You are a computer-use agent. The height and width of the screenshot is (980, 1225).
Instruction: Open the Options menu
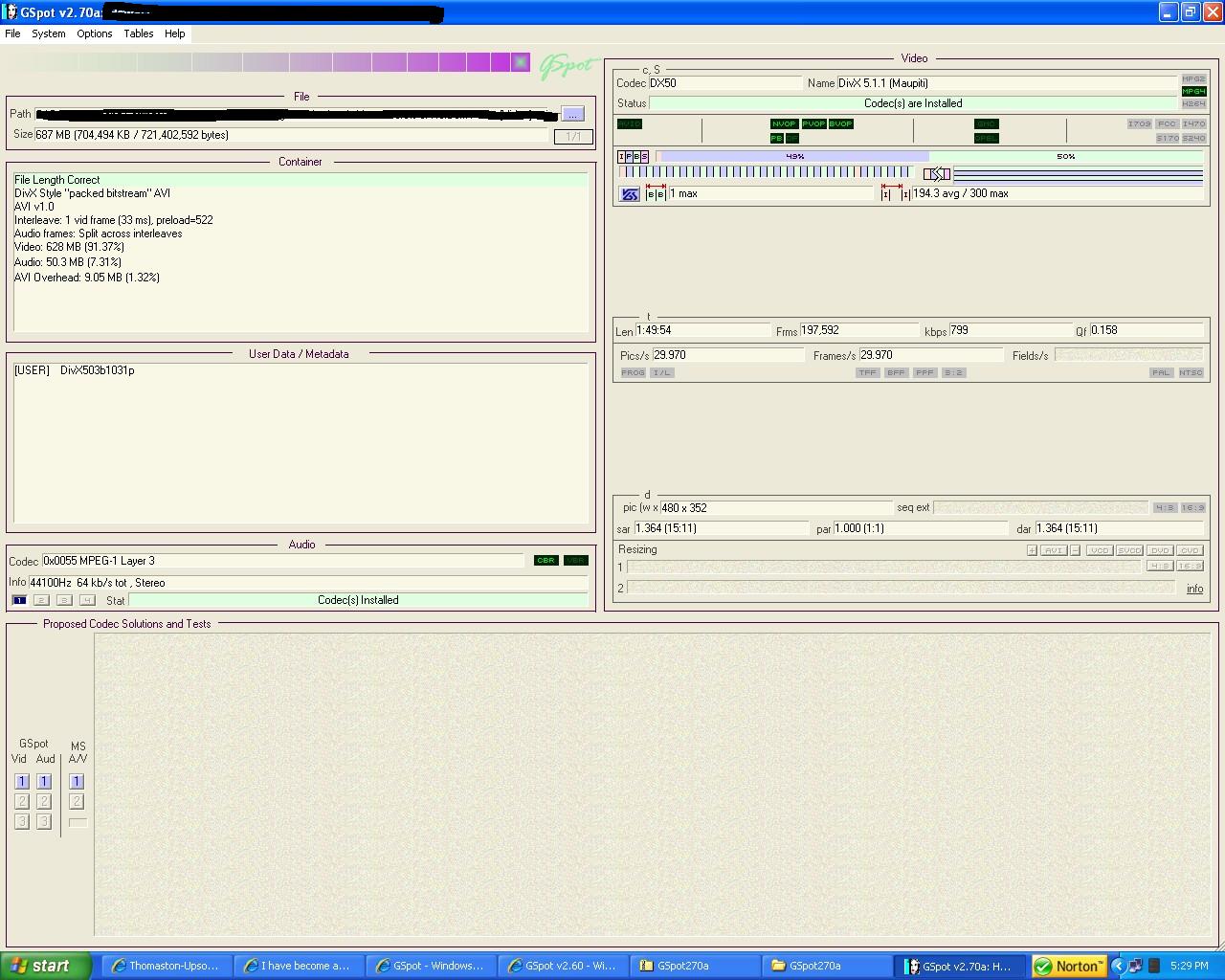click(x=95, y=33)
